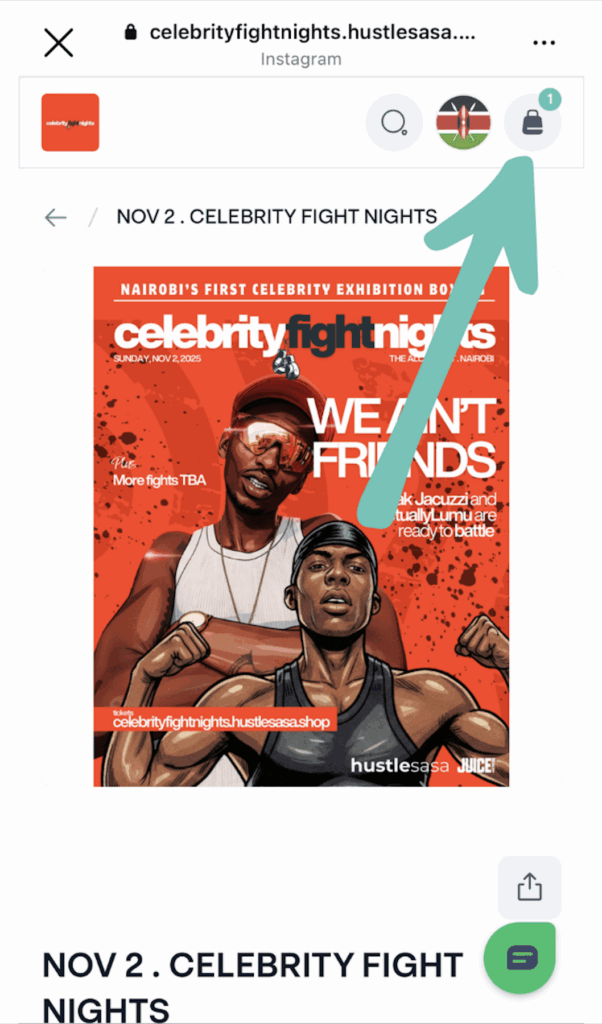The height and width of the screenshot is (1024, 602).
Task: Close the in-app browser with X
Action: pyautogui.click(x=59, y=43)
